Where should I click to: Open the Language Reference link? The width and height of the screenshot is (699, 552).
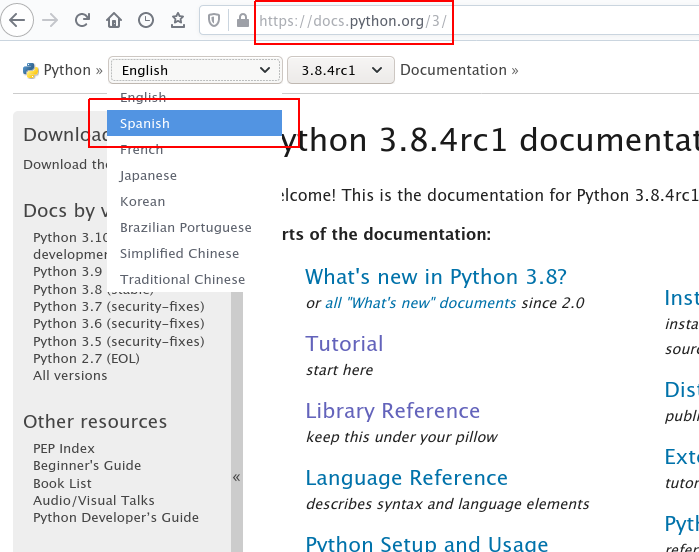tap(407, 478)
